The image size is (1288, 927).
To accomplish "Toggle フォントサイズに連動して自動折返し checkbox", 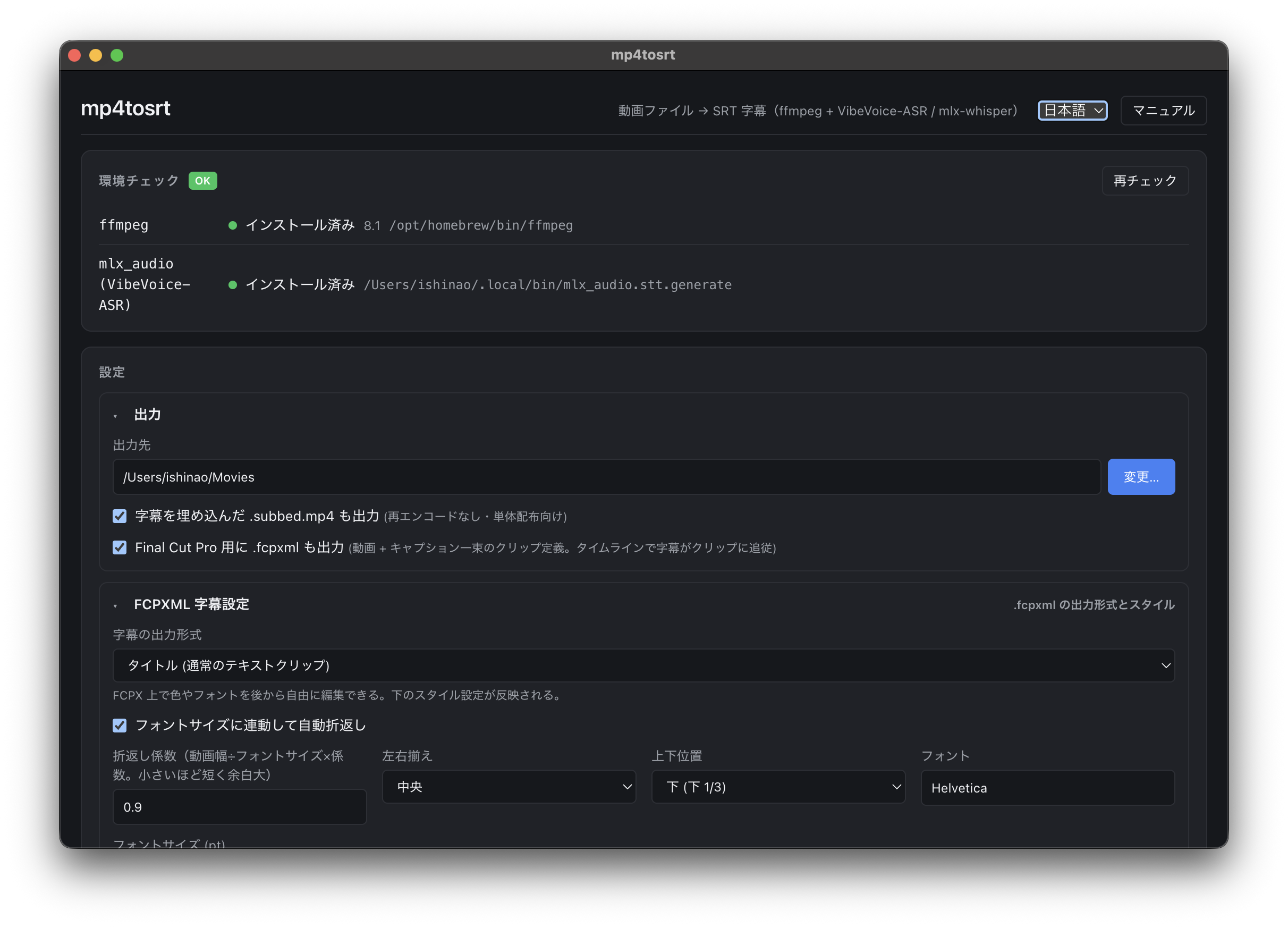I will [119, 726].
